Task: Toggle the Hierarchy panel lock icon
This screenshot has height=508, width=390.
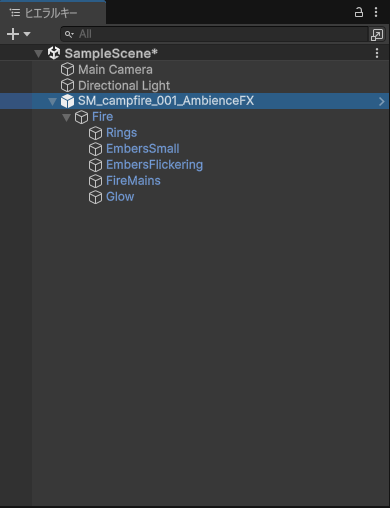Action: pyautogui.click(x=359, y=12)
